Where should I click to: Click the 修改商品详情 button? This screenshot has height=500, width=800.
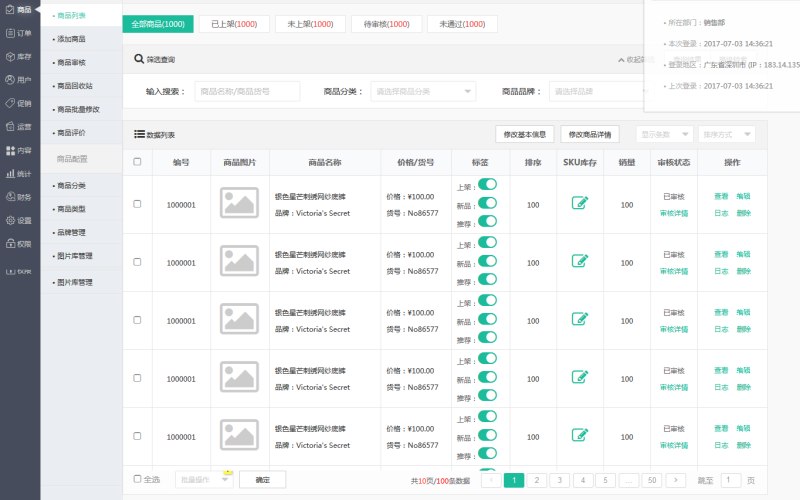[590, 134]
